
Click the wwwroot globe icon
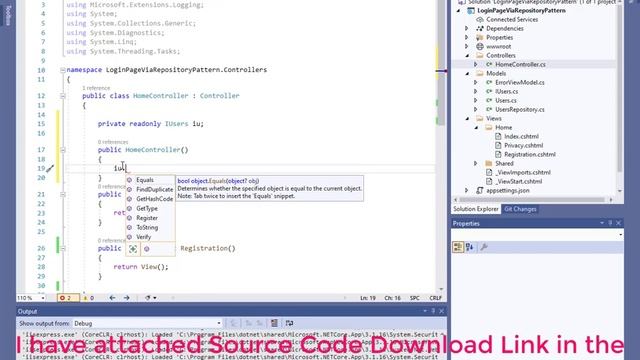point(480,47)
